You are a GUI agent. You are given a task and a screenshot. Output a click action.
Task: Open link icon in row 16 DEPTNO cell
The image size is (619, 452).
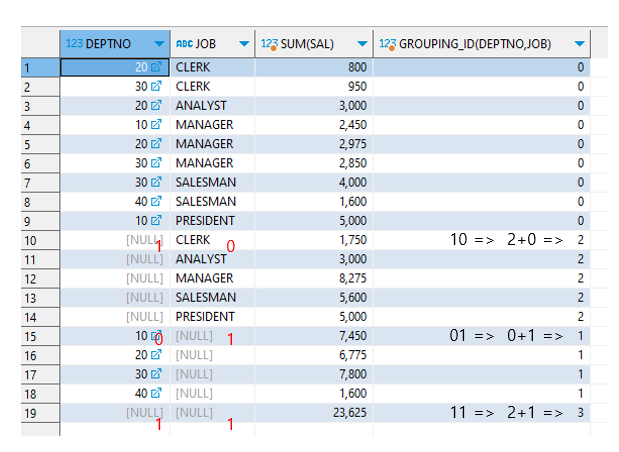point(156,355)
